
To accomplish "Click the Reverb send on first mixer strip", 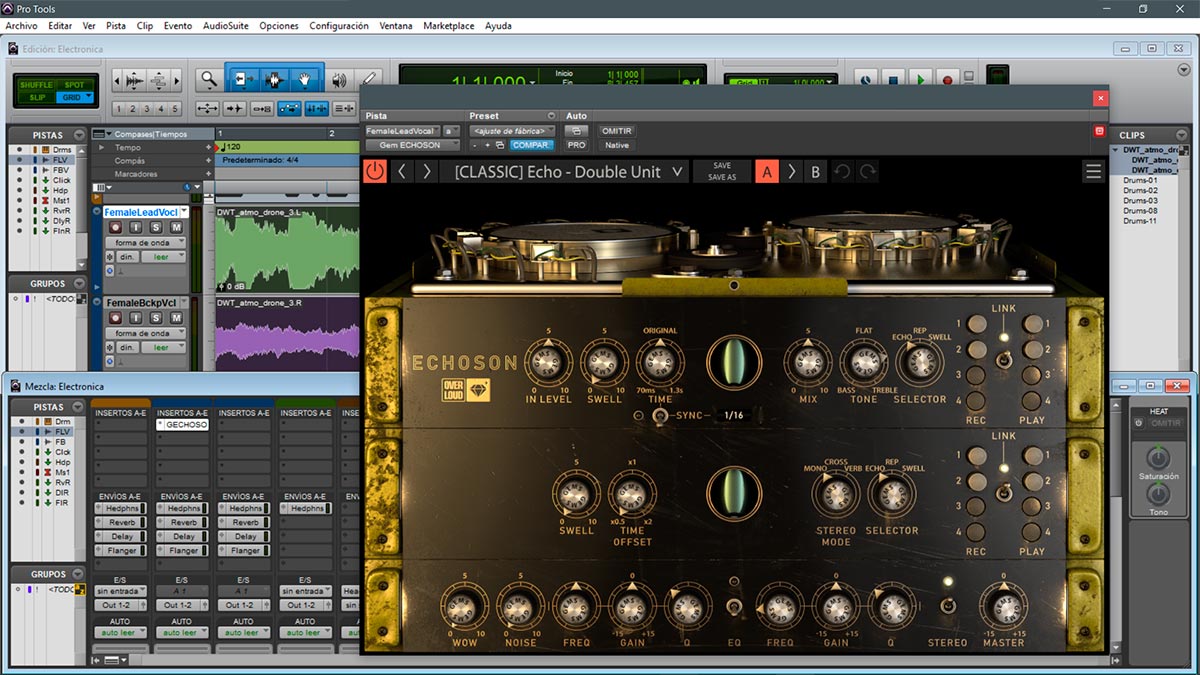I will [x=121, y=522].
